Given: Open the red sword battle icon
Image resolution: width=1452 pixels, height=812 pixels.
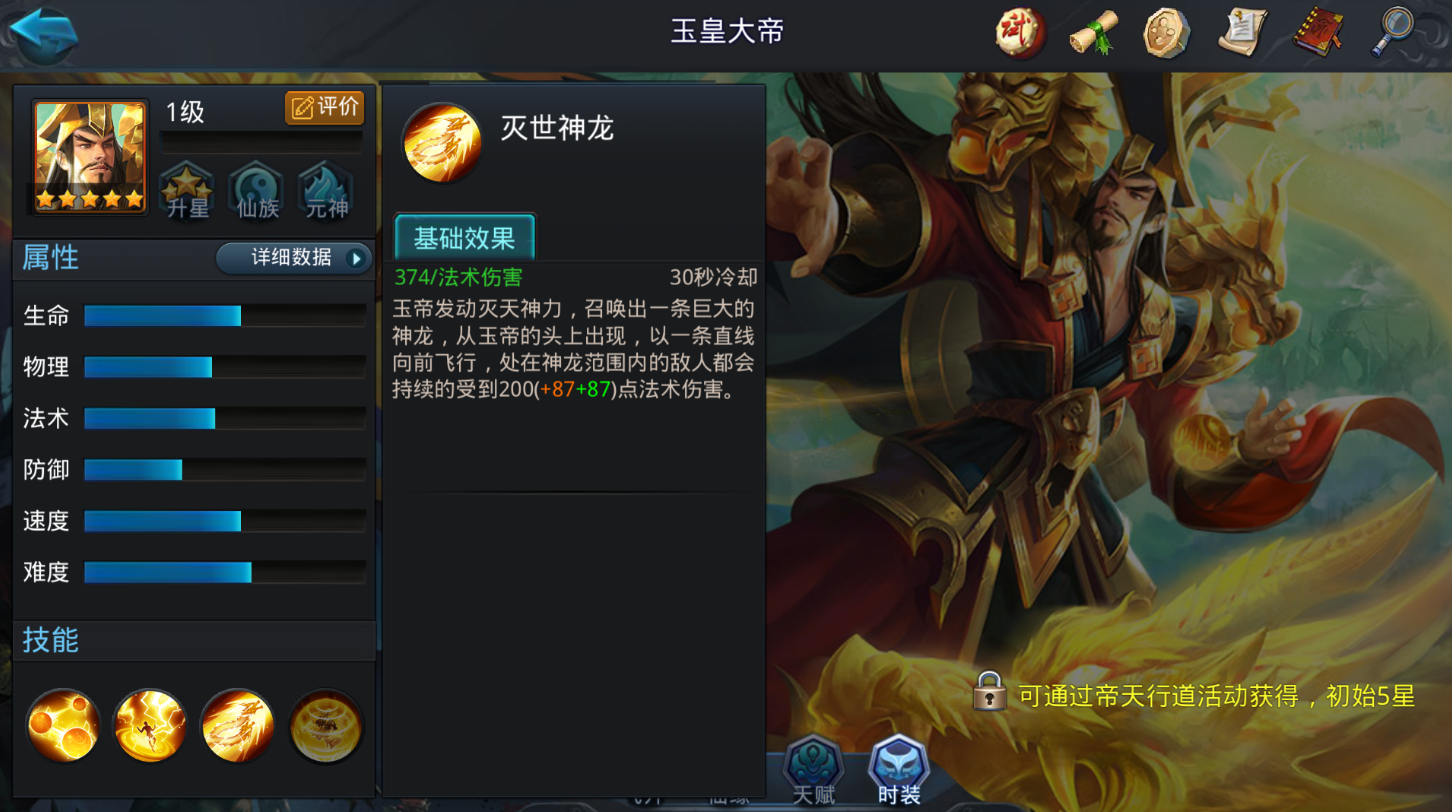Looking at the screenshot, I should pos(1020,33).
